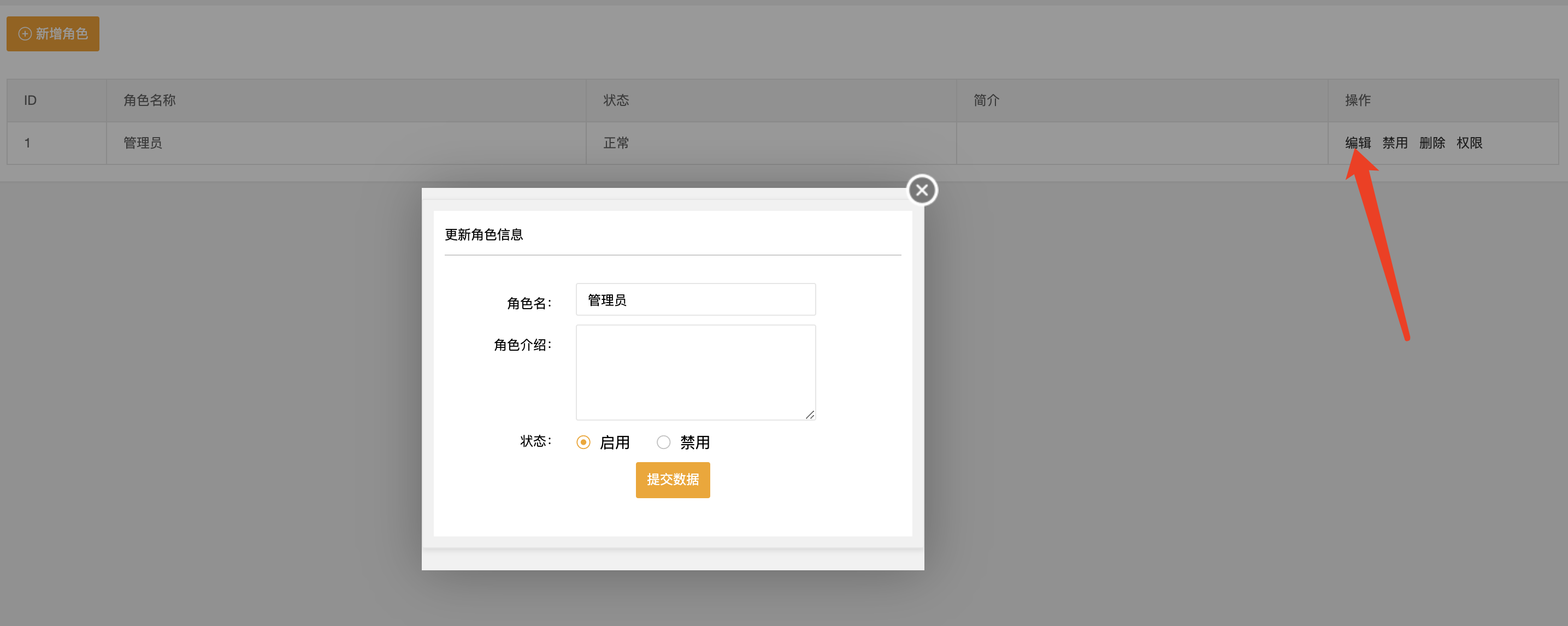Click 禁用 link in the 管理员 row

pyautogui.click(x=1395, y=143)
